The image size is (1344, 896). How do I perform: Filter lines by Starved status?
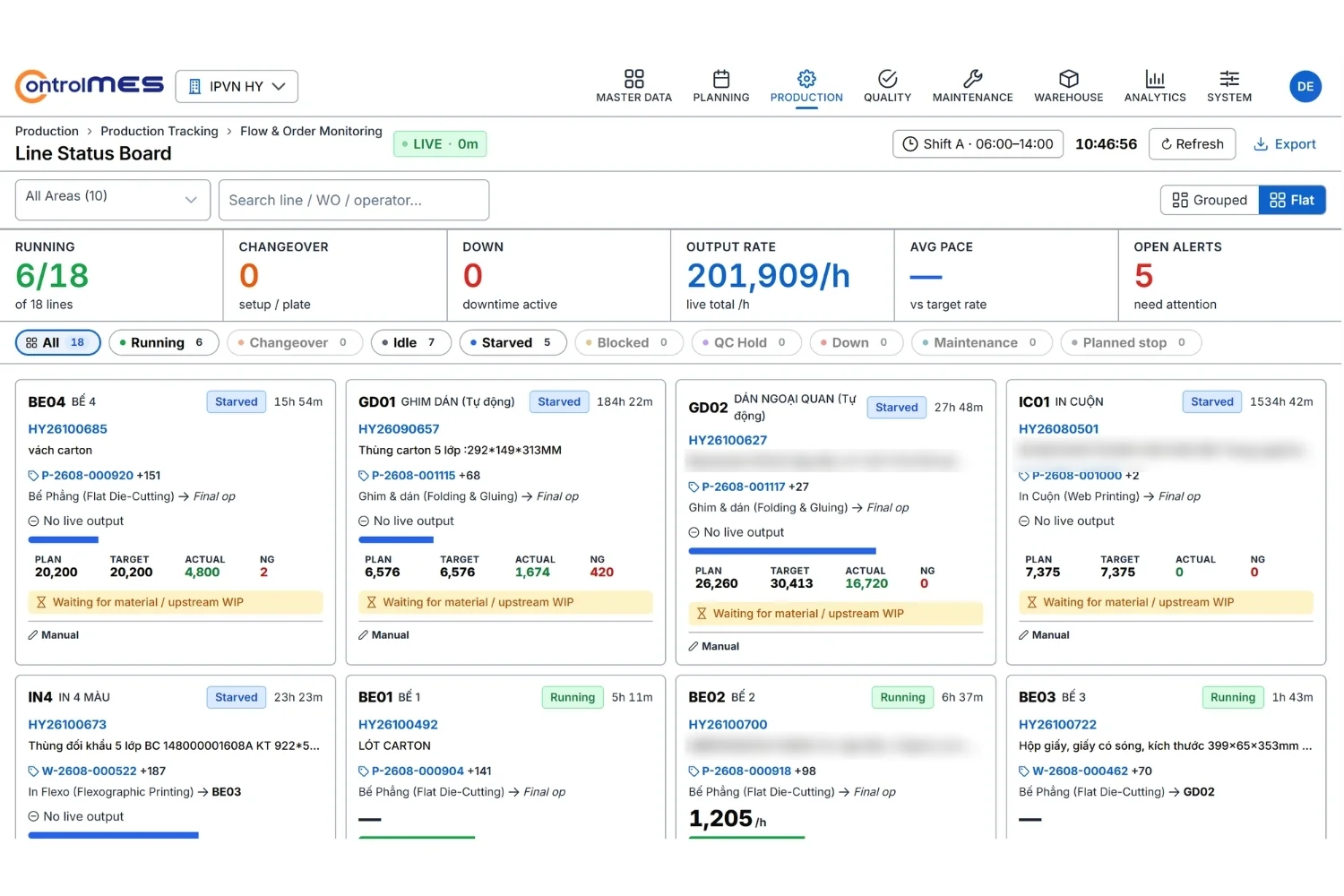click(x=513, y=342)
